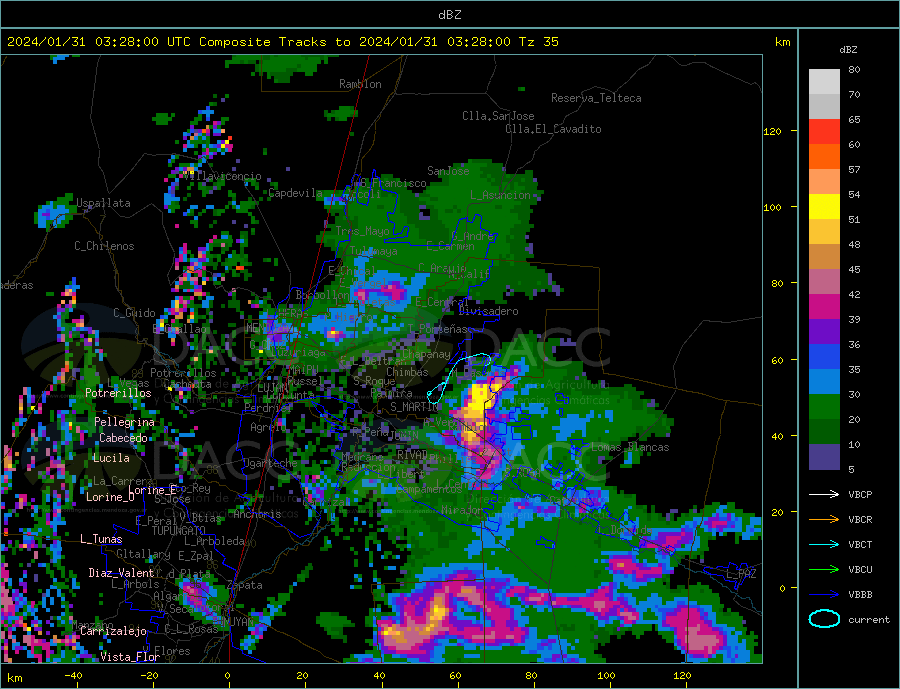900x689 pixels.
Task: Select the dark orange 60 dBZ swatch
Action: point(824,157)
